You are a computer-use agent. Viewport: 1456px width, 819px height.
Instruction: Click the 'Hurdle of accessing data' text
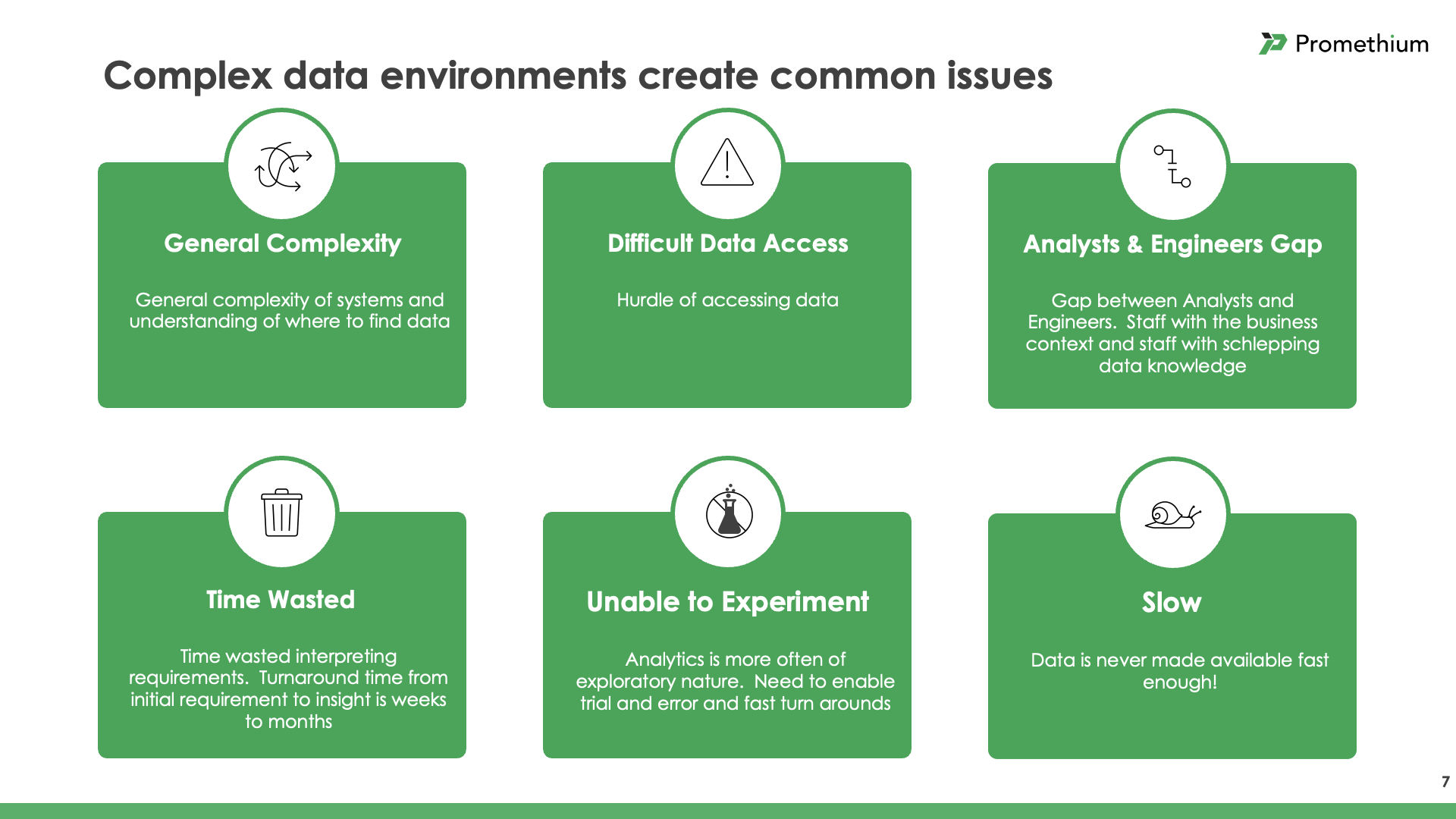[727, 300]
